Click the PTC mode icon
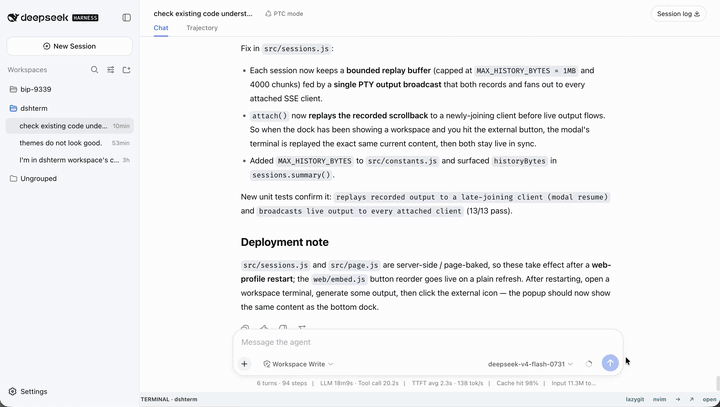 click(x=268, y=14)
